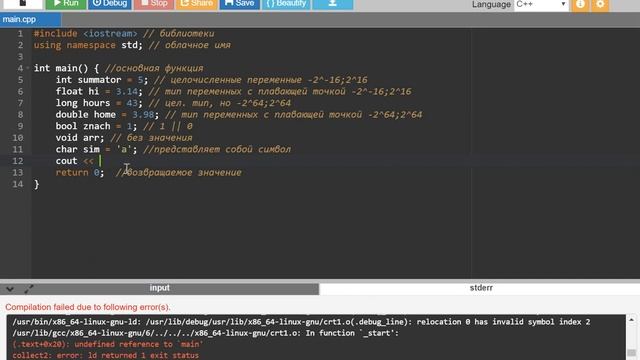Click 'bool znach' declaration text

pos(83,126)
